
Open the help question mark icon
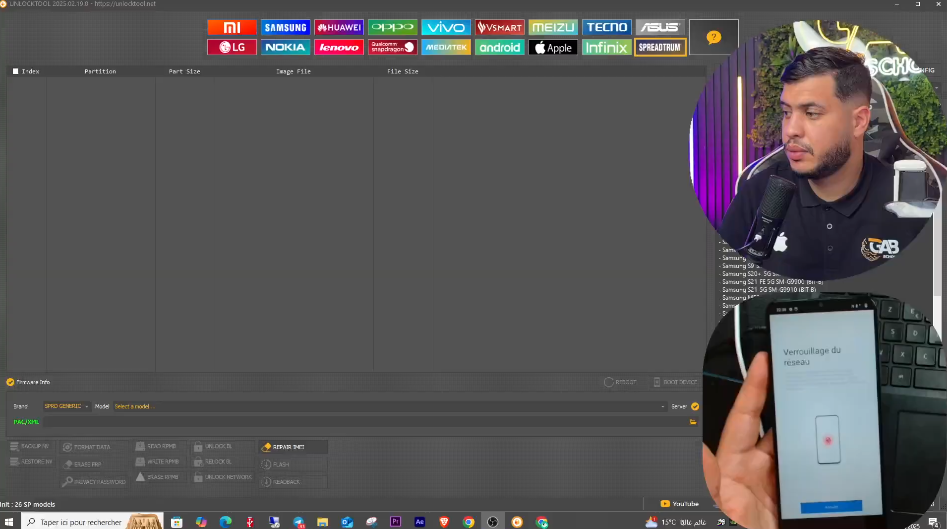pyautogui.click(x=713, y=37)
